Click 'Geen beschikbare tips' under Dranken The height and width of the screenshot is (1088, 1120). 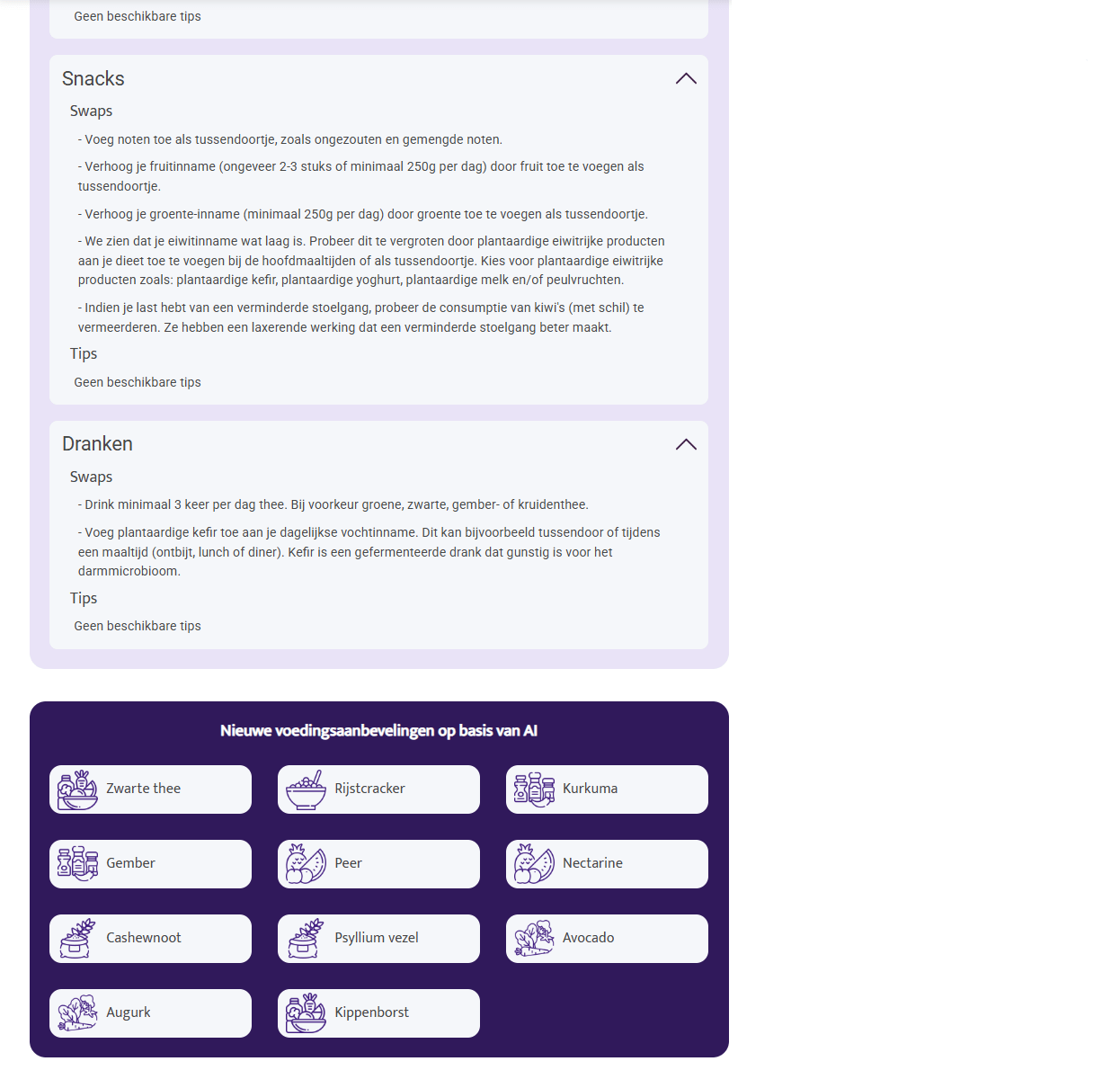[x=138, y=626]
